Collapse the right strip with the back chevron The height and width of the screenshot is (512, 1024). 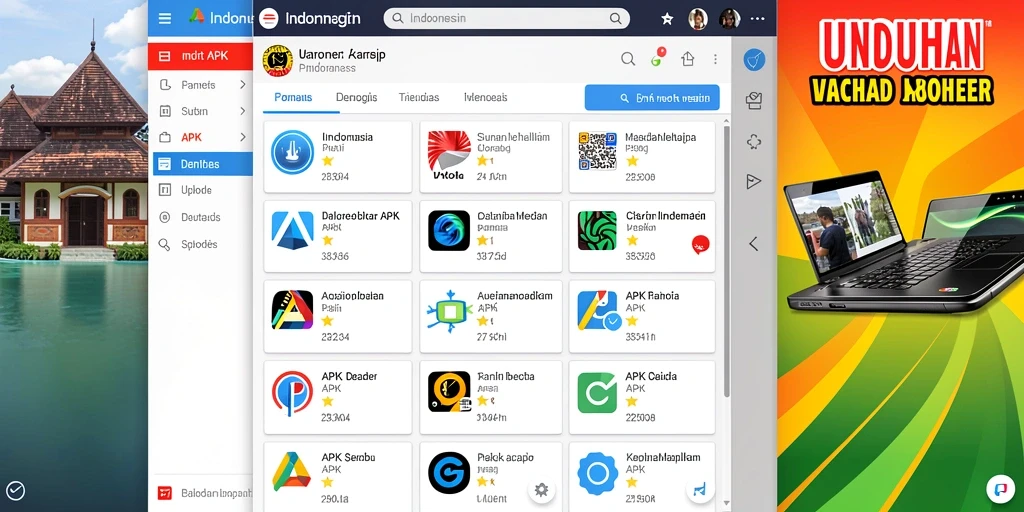pos(754,244)
